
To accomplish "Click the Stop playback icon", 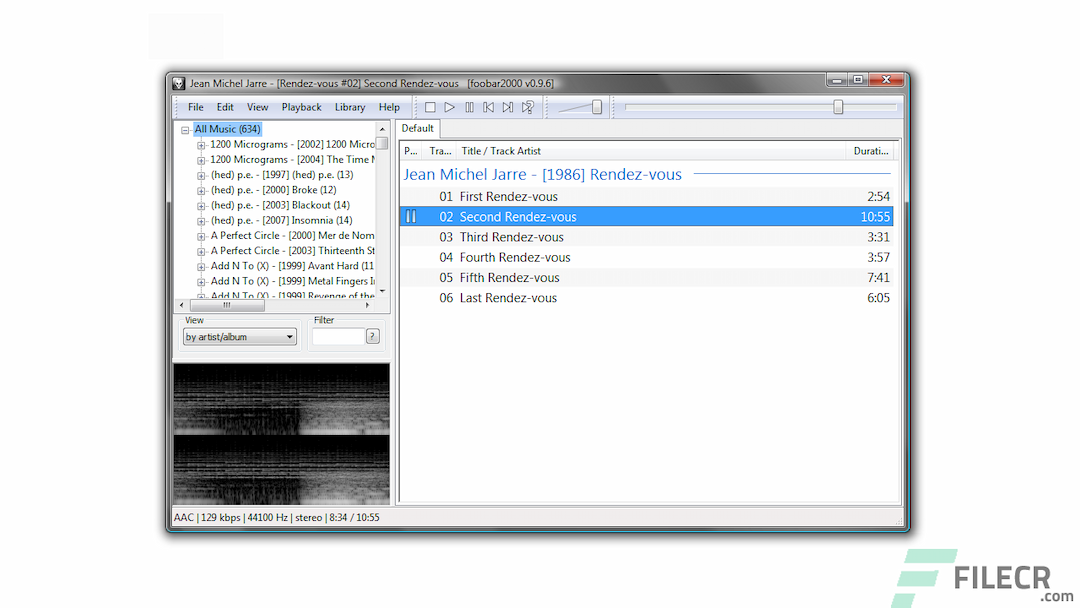I will [430, 107].
